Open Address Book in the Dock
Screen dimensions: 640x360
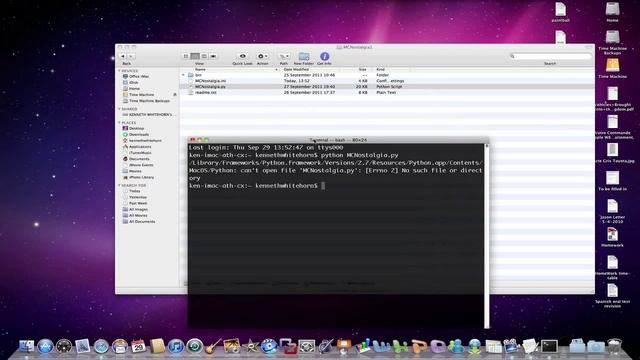point(157,347)
